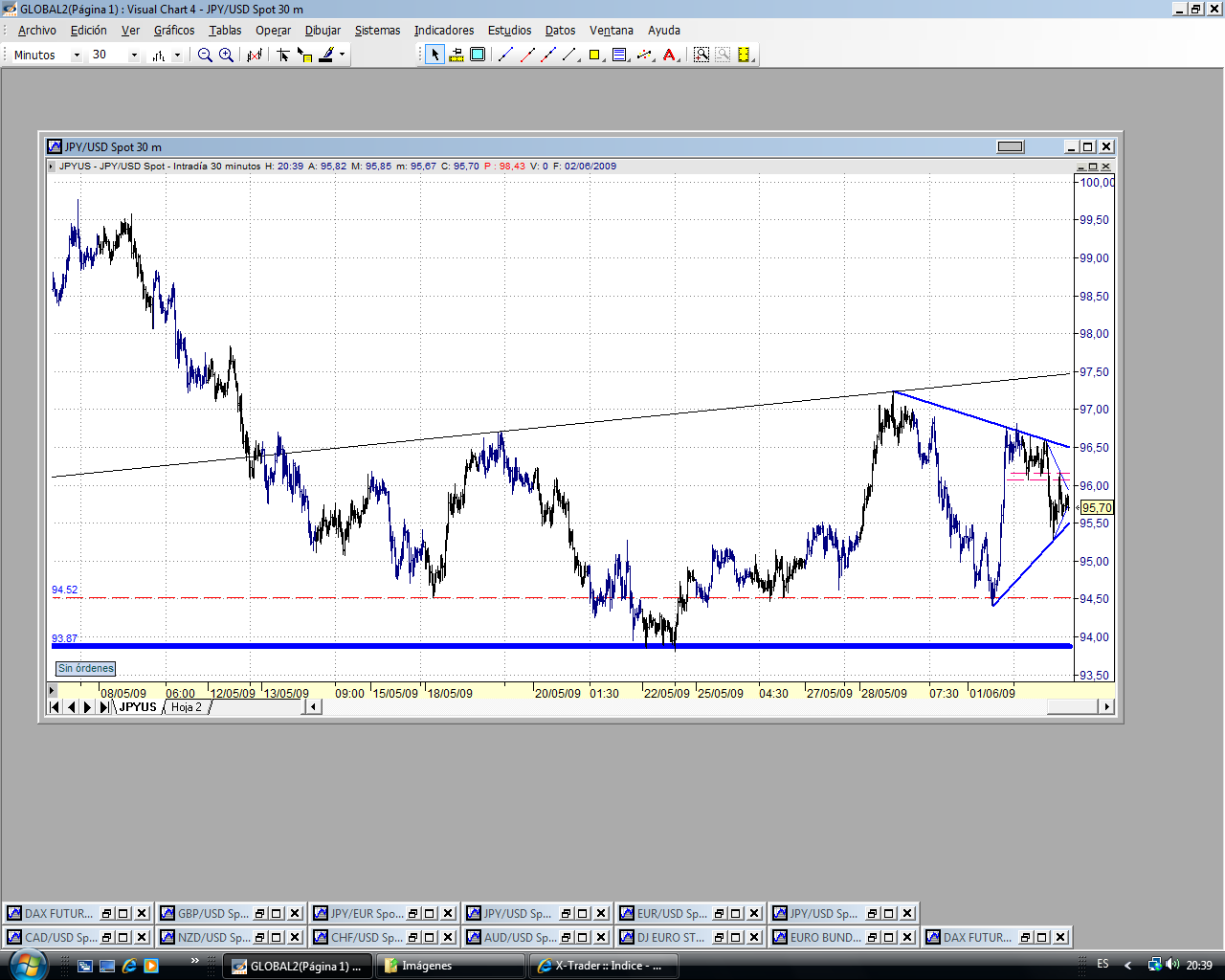Select the red line drawing tool
This screenshot has height=980, width=1225.
[x=527, y=56]
